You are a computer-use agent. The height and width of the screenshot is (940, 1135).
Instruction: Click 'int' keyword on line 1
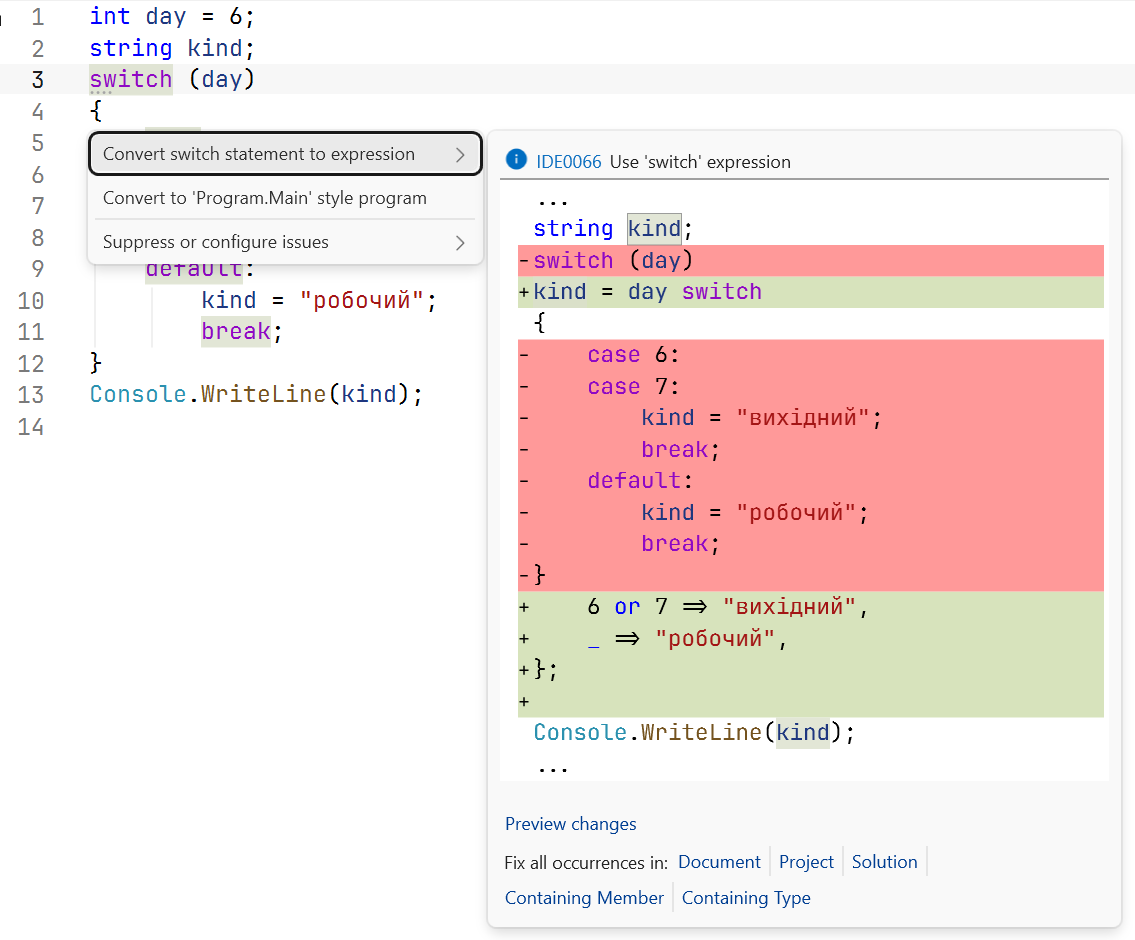(109, 16)
